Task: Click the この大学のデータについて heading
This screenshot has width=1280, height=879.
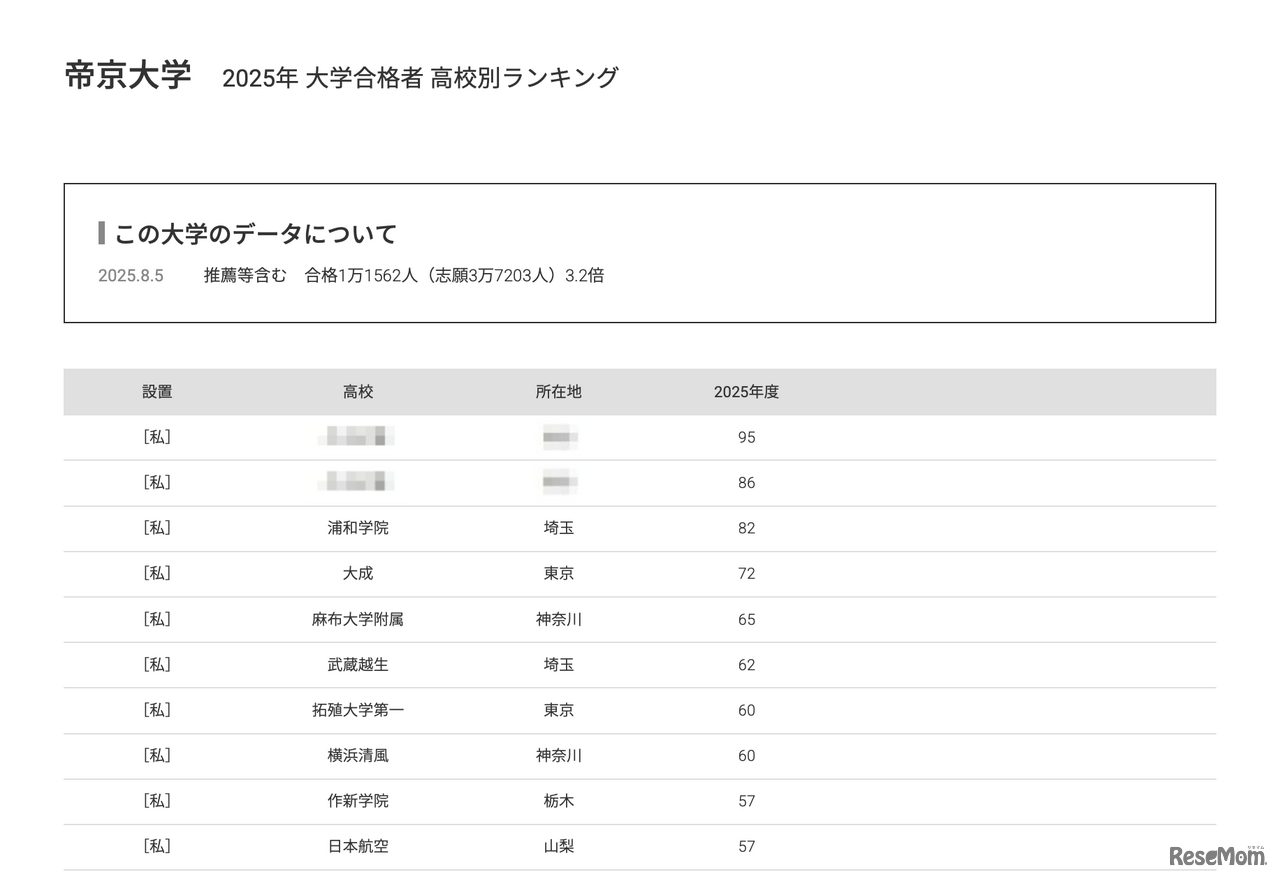Action: tap(253, 232)
